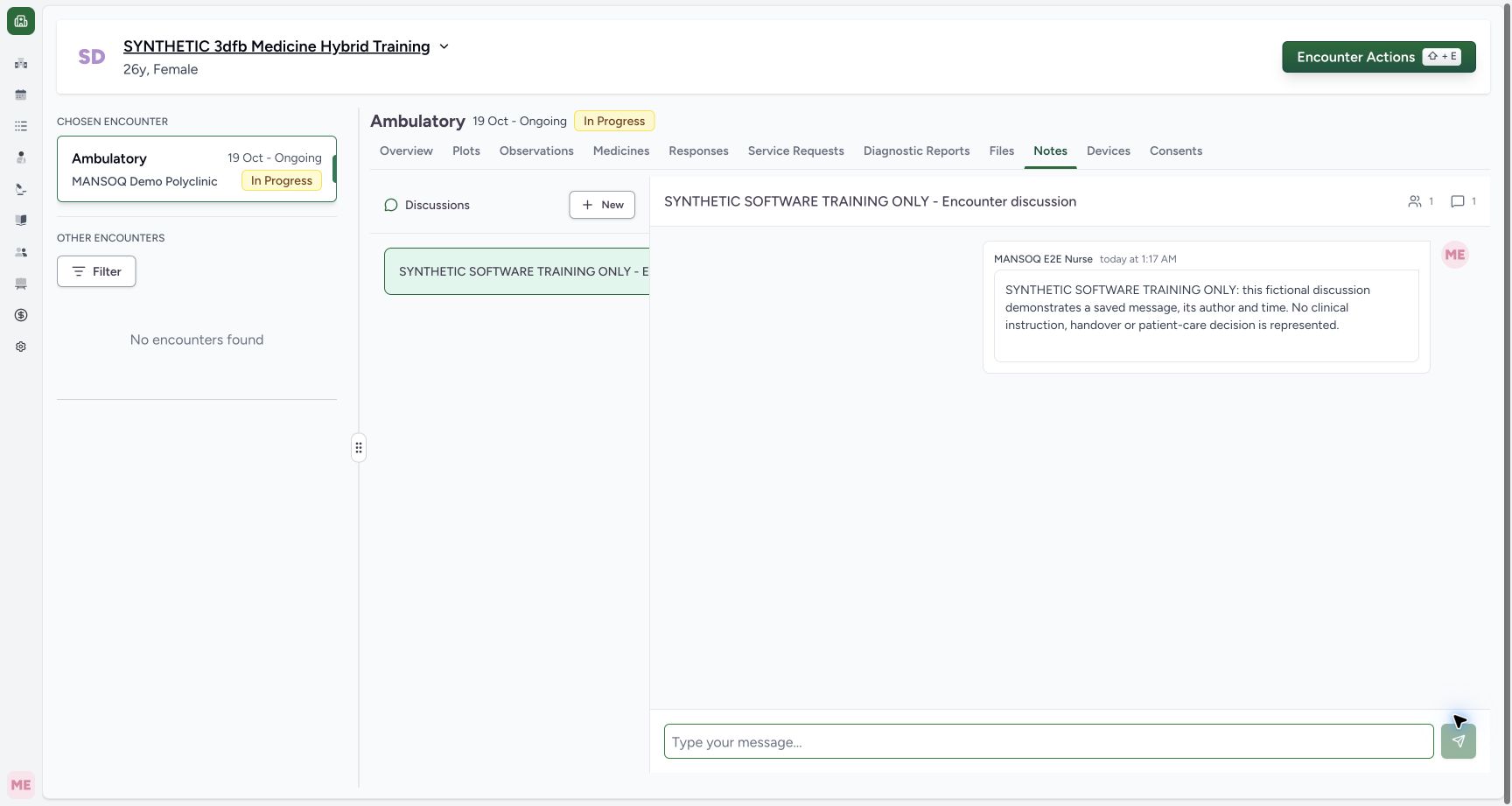Open the list queue sidebar icon
The image size is (1512, 806).
(x=21, y=126)
